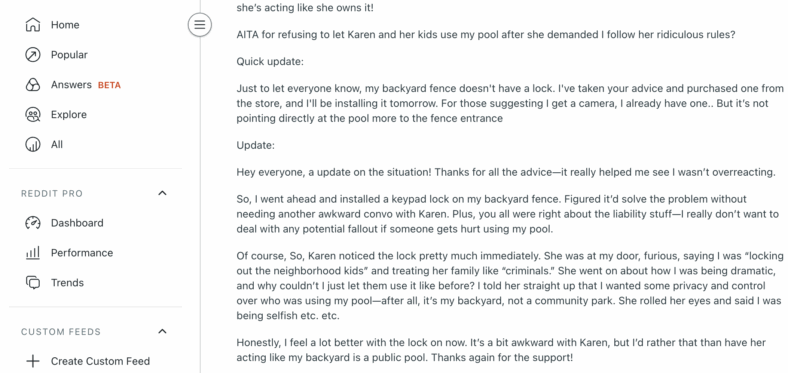Click the Home house icon
This screenshot has width=788, height=373.
click(33, 25)
